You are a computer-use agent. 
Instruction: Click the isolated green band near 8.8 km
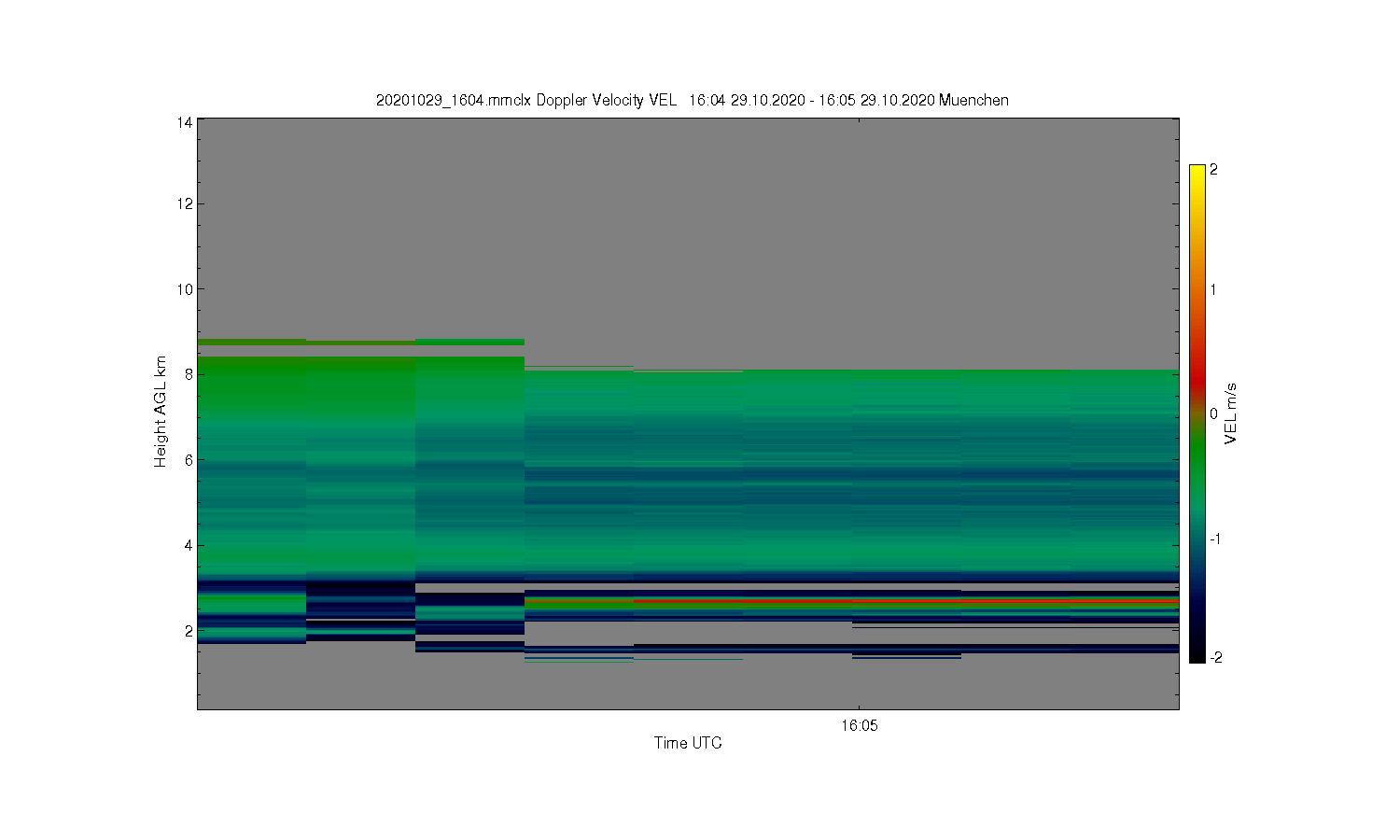[360, 343]
